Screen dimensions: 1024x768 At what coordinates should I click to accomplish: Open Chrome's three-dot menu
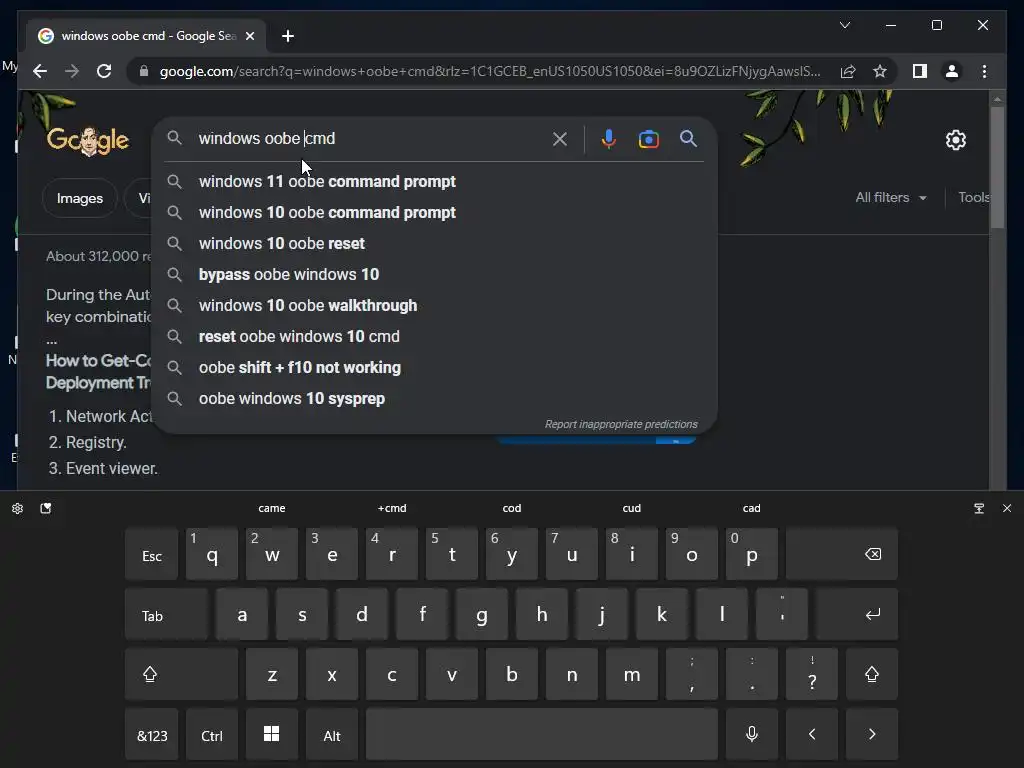pyautogui.click(x=984, y=71)
